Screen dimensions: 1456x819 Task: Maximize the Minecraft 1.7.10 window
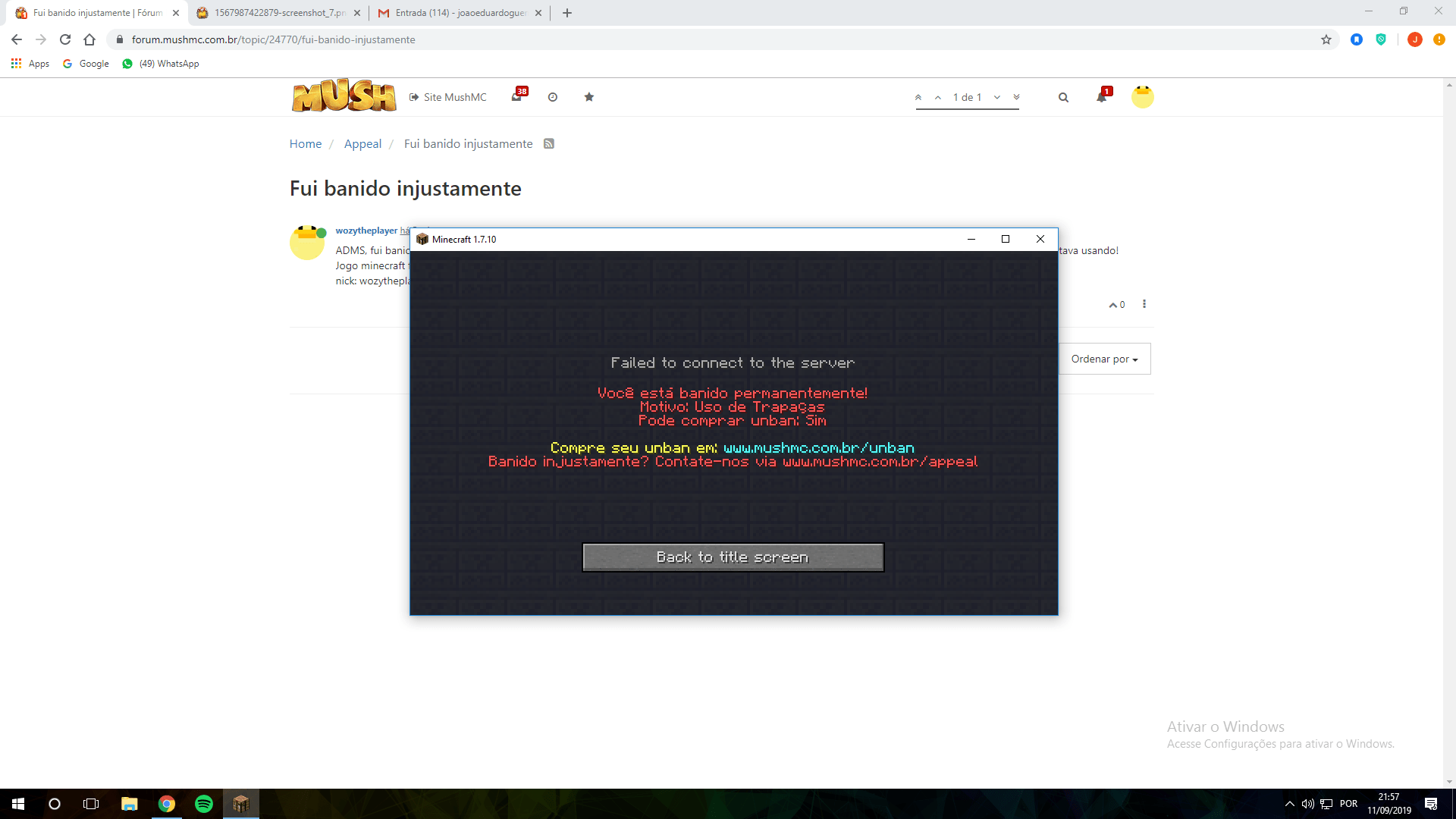1006,239
